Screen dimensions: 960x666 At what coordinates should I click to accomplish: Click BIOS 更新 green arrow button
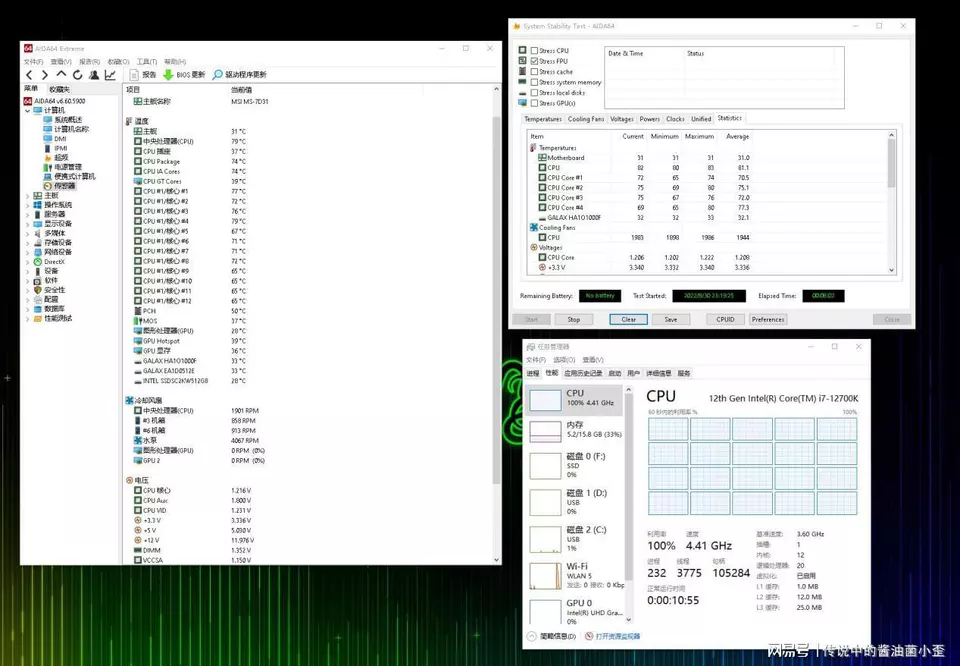tap(184, 75)
